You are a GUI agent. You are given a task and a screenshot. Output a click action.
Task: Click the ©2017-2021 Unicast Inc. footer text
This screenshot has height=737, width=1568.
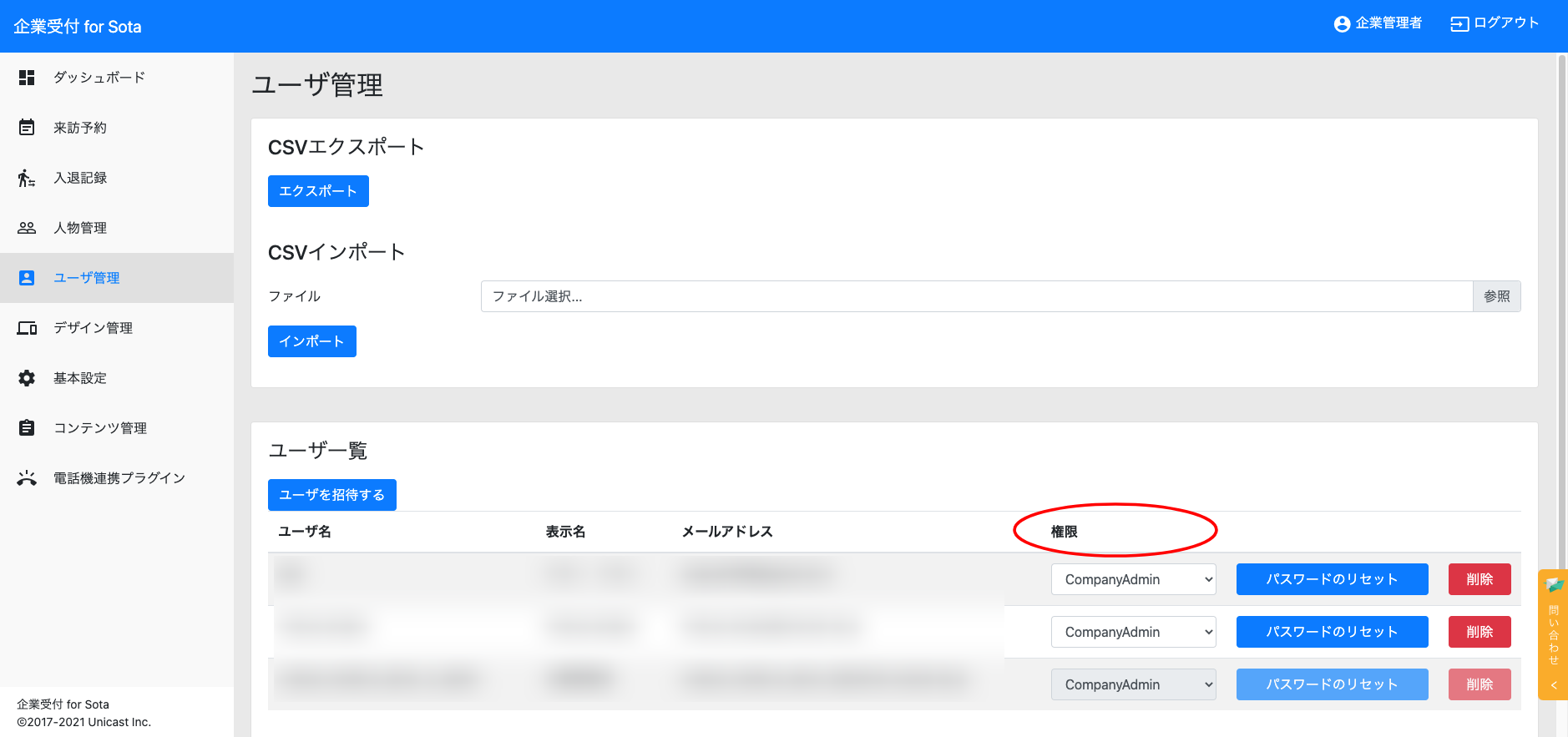tap(83, 722)
